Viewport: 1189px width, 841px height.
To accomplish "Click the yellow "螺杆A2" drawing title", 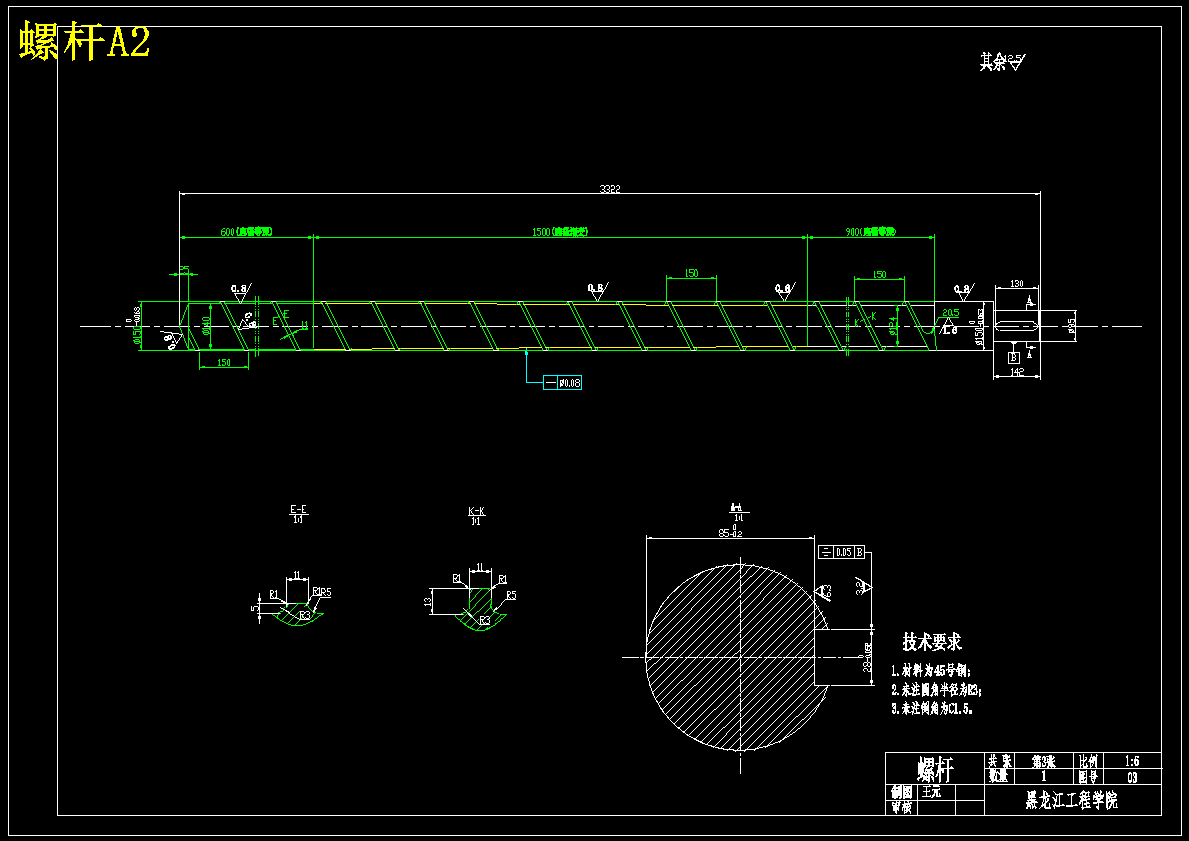I will pyautogui.click(x=84, y=42).
